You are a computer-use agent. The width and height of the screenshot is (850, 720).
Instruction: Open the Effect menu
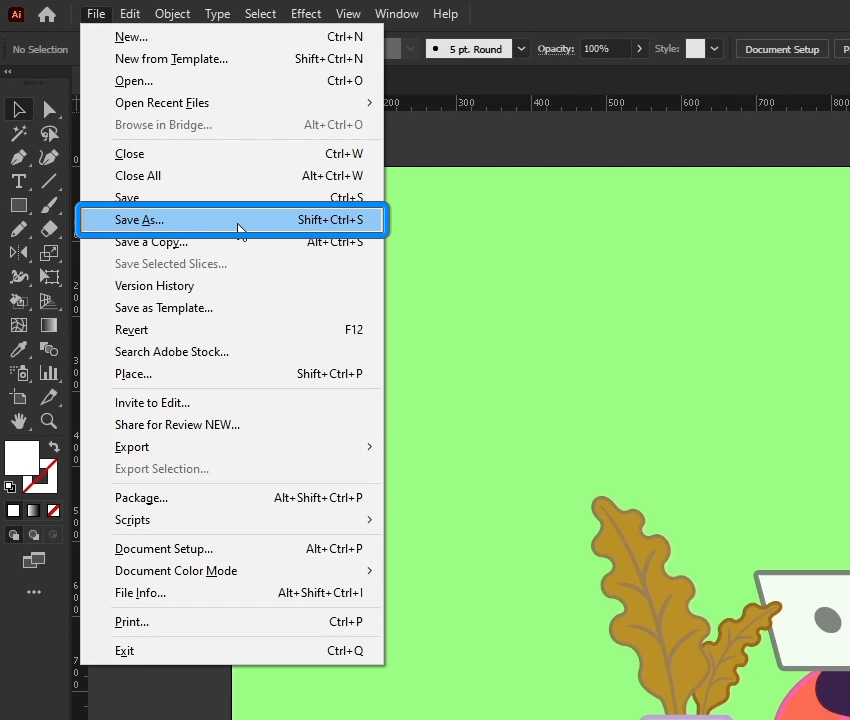point(306,14)
